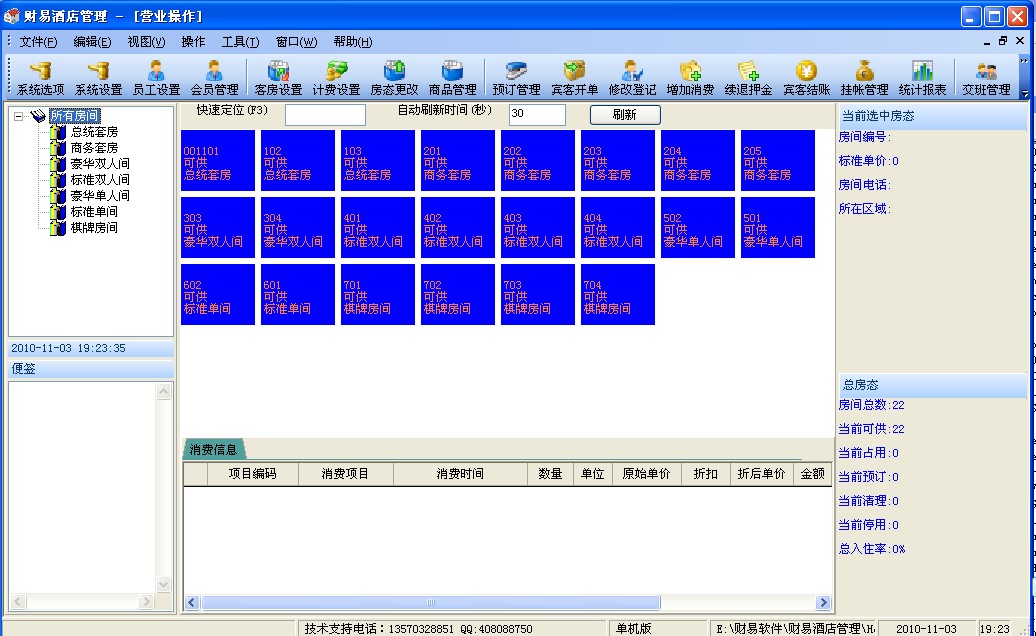Open the 窗口(W) menu
The height and width of the screenshot is (636, 1036).
pos(297,42)
